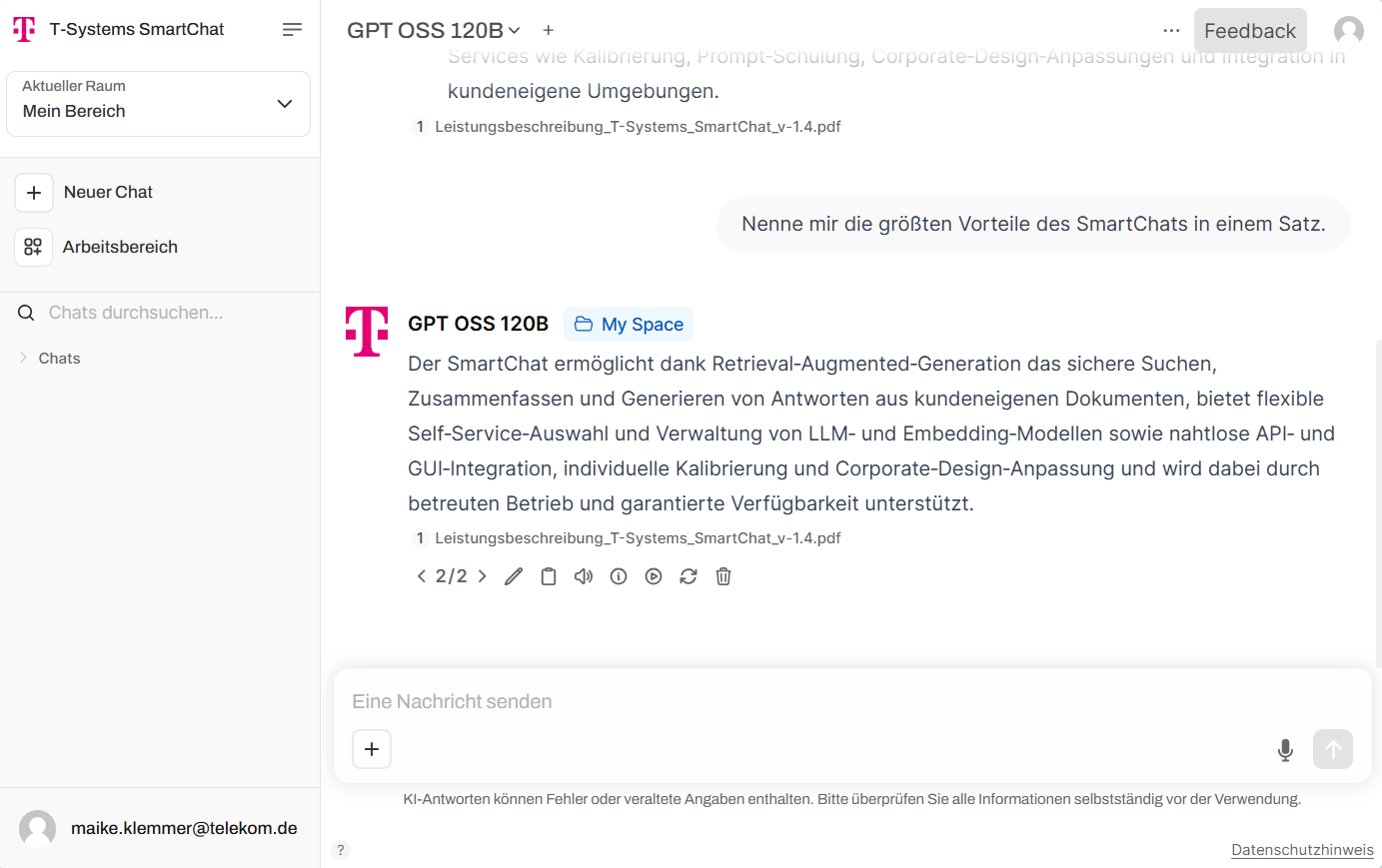1382x868 pixels.
Task: Click the version counter 2/2
Action: coord(452,576)
